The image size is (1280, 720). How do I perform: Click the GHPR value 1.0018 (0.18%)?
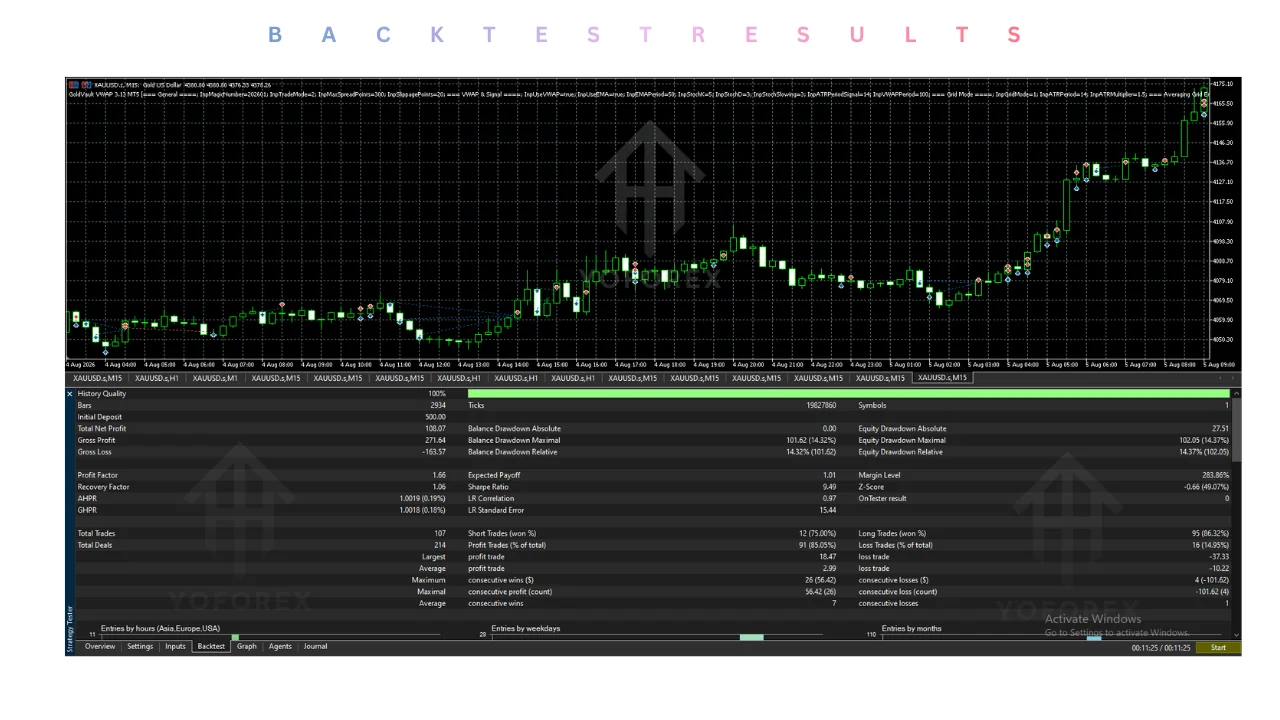click(423, 510)
